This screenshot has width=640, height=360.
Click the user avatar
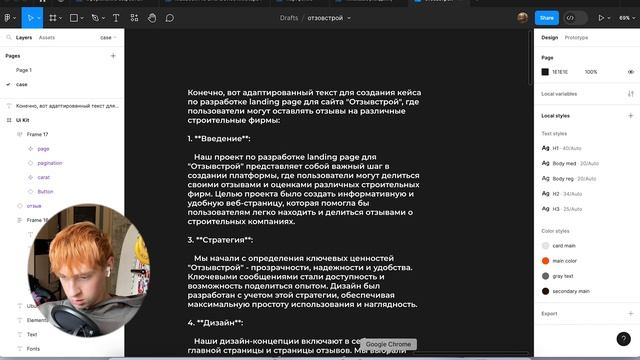click(522, 18)
